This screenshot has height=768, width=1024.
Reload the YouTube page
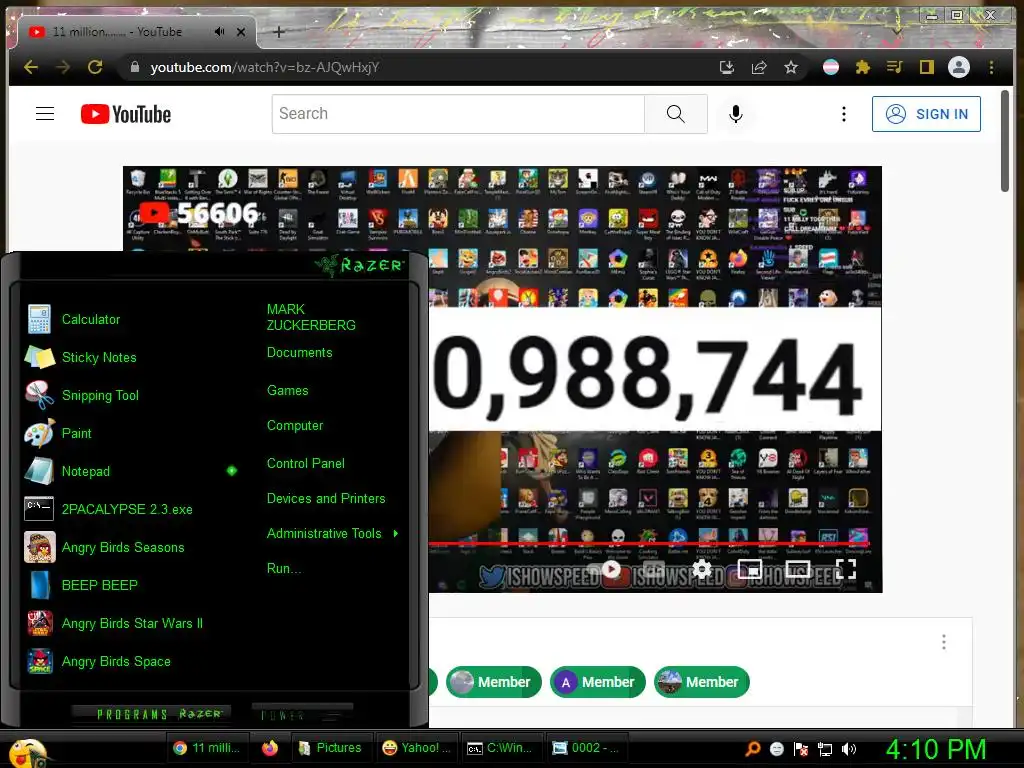point(95,67)
